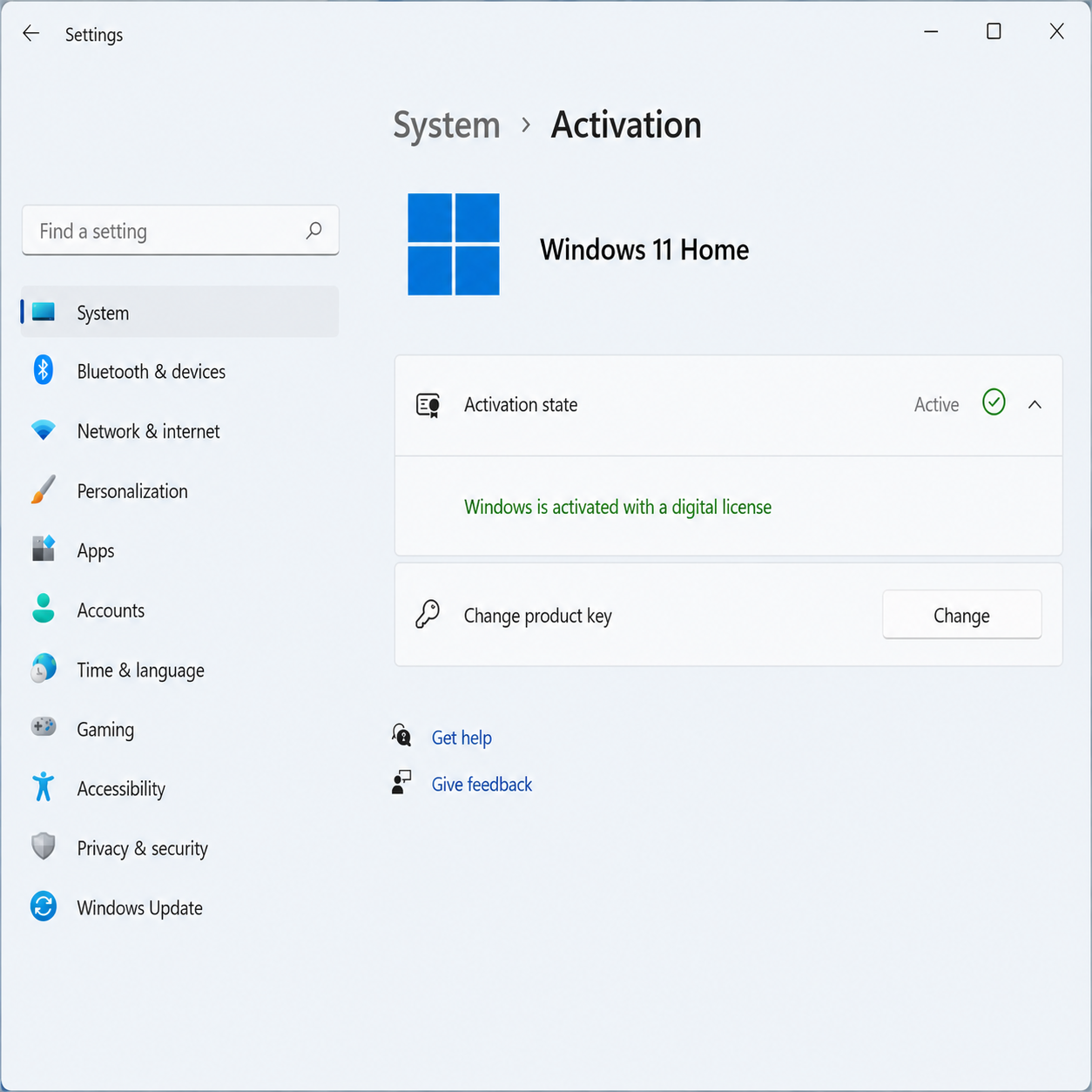1092x1092 pixels.
Task: Click the Personalization paintbrush icon
Action: point(44,489)
